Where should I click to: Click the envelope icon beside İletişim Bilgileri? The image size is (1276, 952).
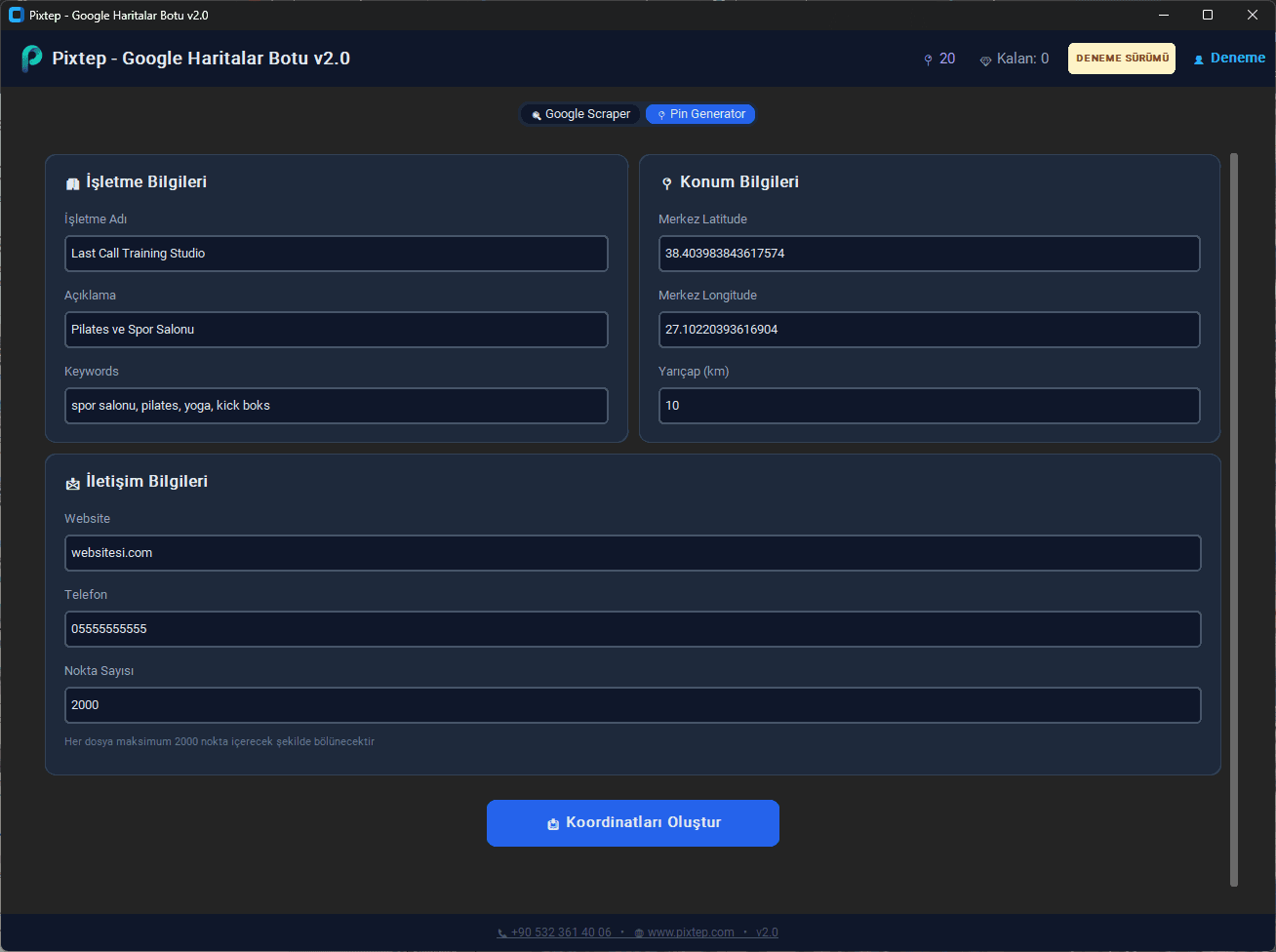pos(72,483)
